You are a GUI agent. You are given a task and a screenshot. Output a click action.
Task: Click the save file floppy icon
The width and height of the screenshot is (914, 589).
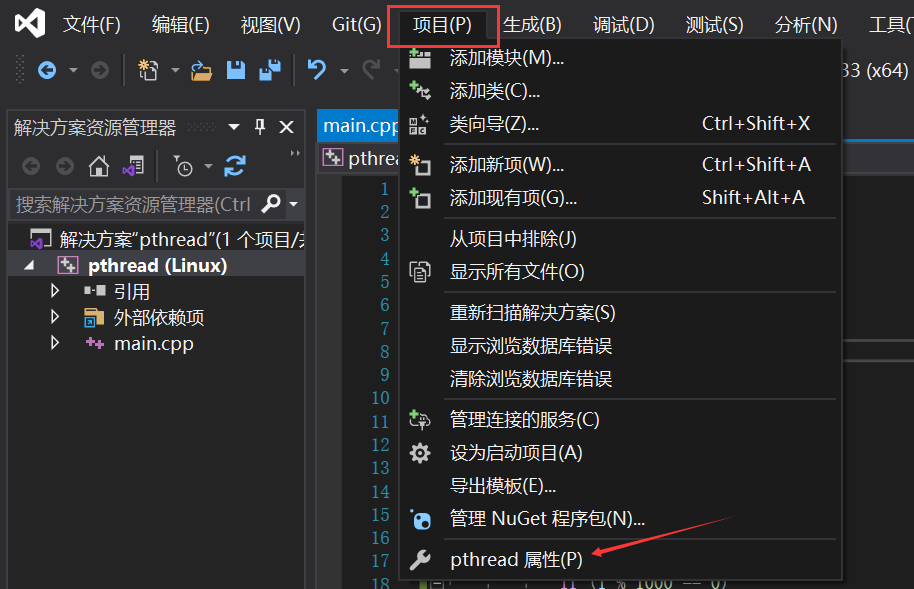coord(235,70)
